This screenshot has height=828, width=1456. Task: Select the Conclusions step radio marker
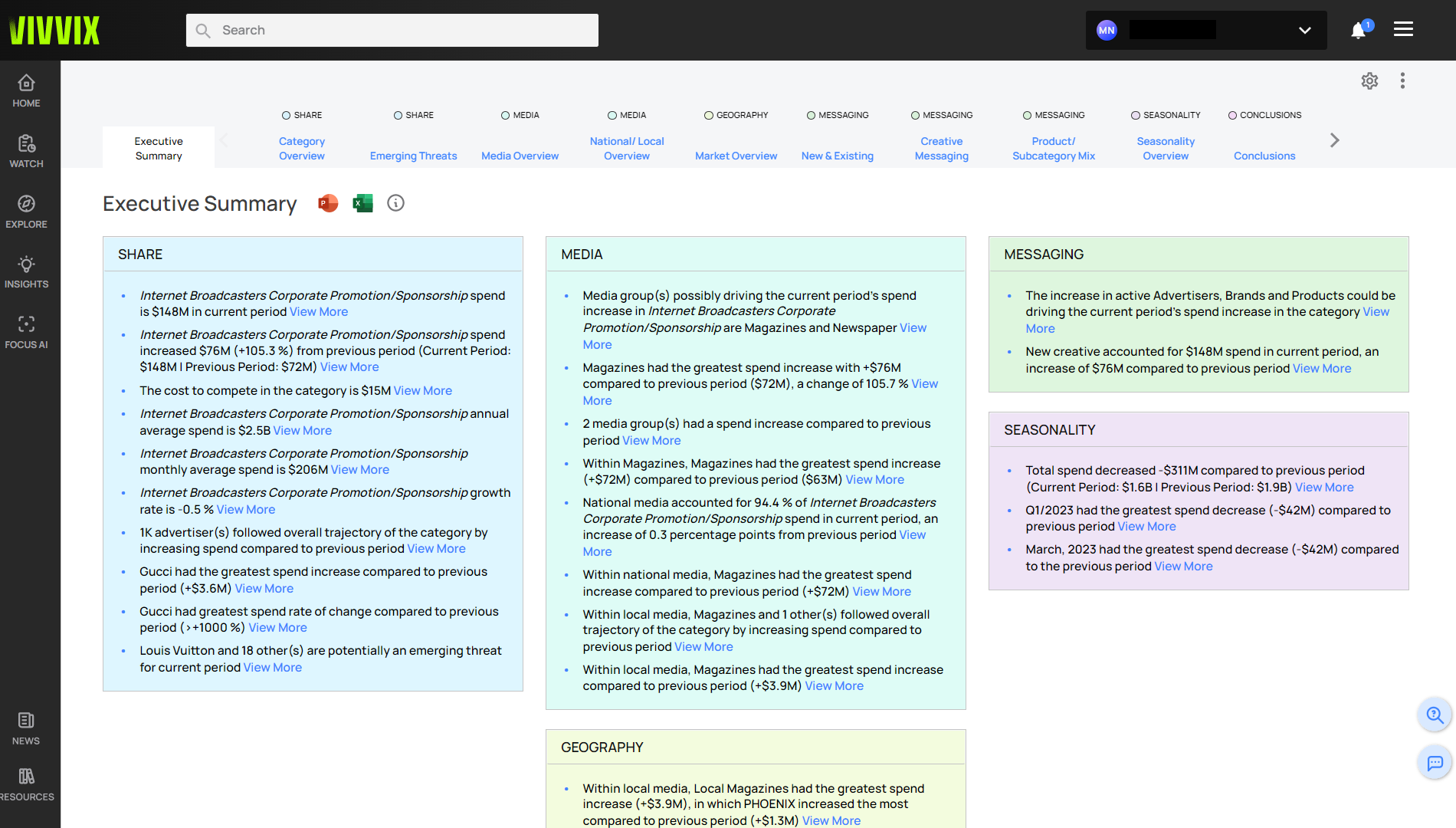click(x=1232, y=116)
